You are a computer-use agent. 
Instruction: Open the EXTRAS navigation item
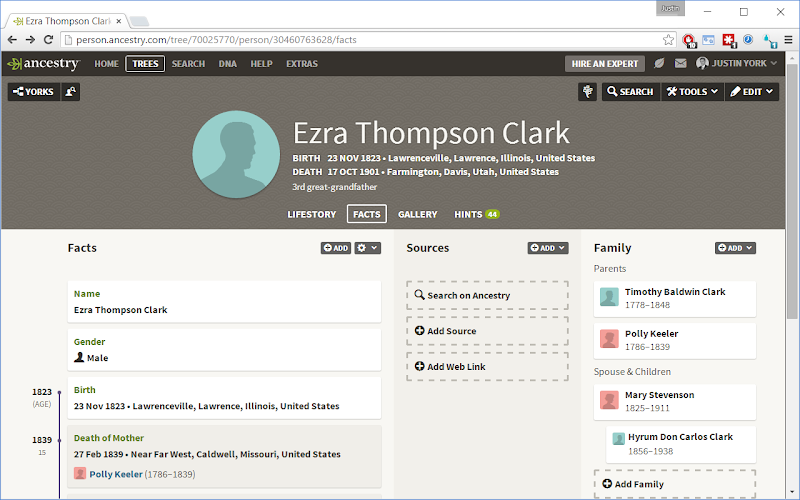[x=302, y=64]
